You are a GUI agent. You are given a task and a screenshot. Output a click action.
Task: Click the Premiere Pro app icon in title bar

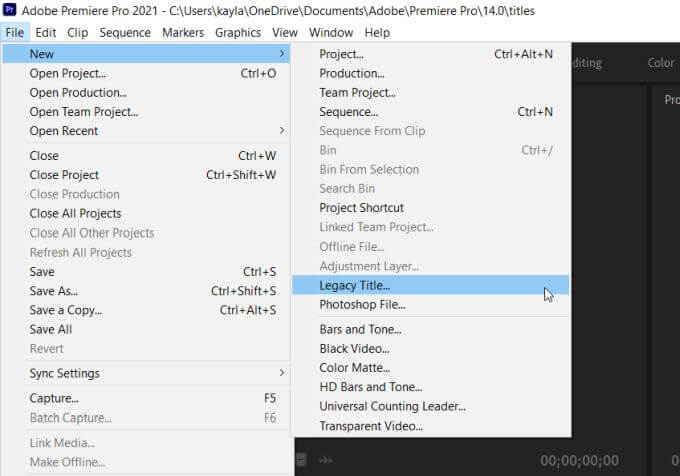10,11
